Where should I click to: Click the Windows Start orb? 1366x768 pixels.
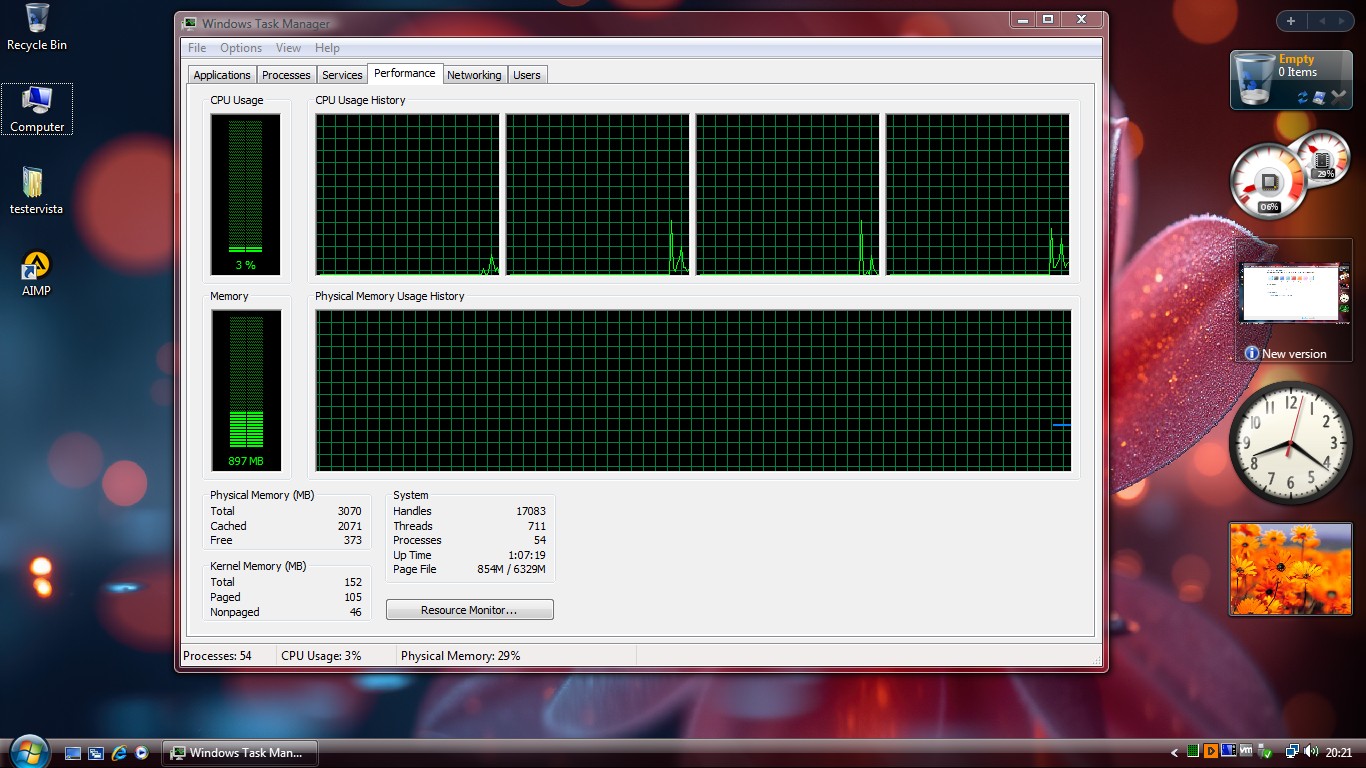(x=28, y=752)
